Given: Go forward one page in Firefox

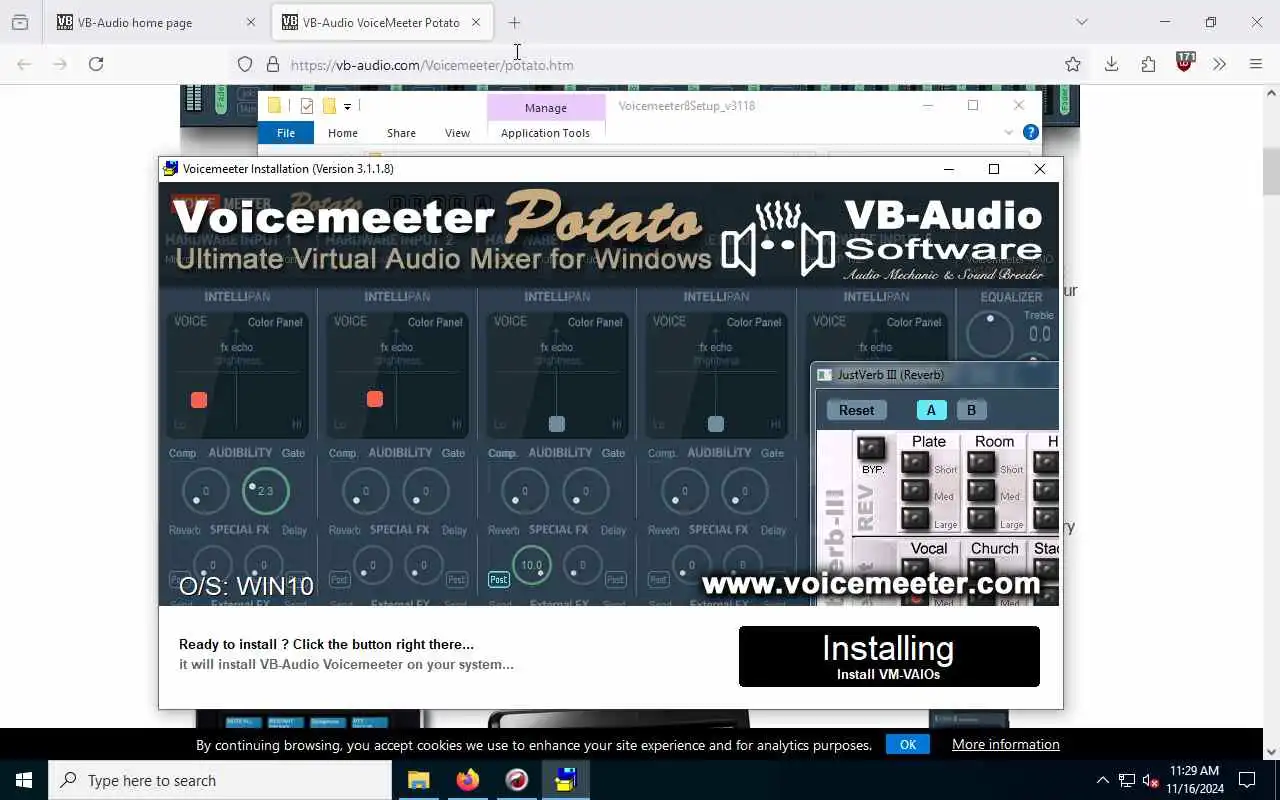Looking at the screenshot, I should coord(60,64).
